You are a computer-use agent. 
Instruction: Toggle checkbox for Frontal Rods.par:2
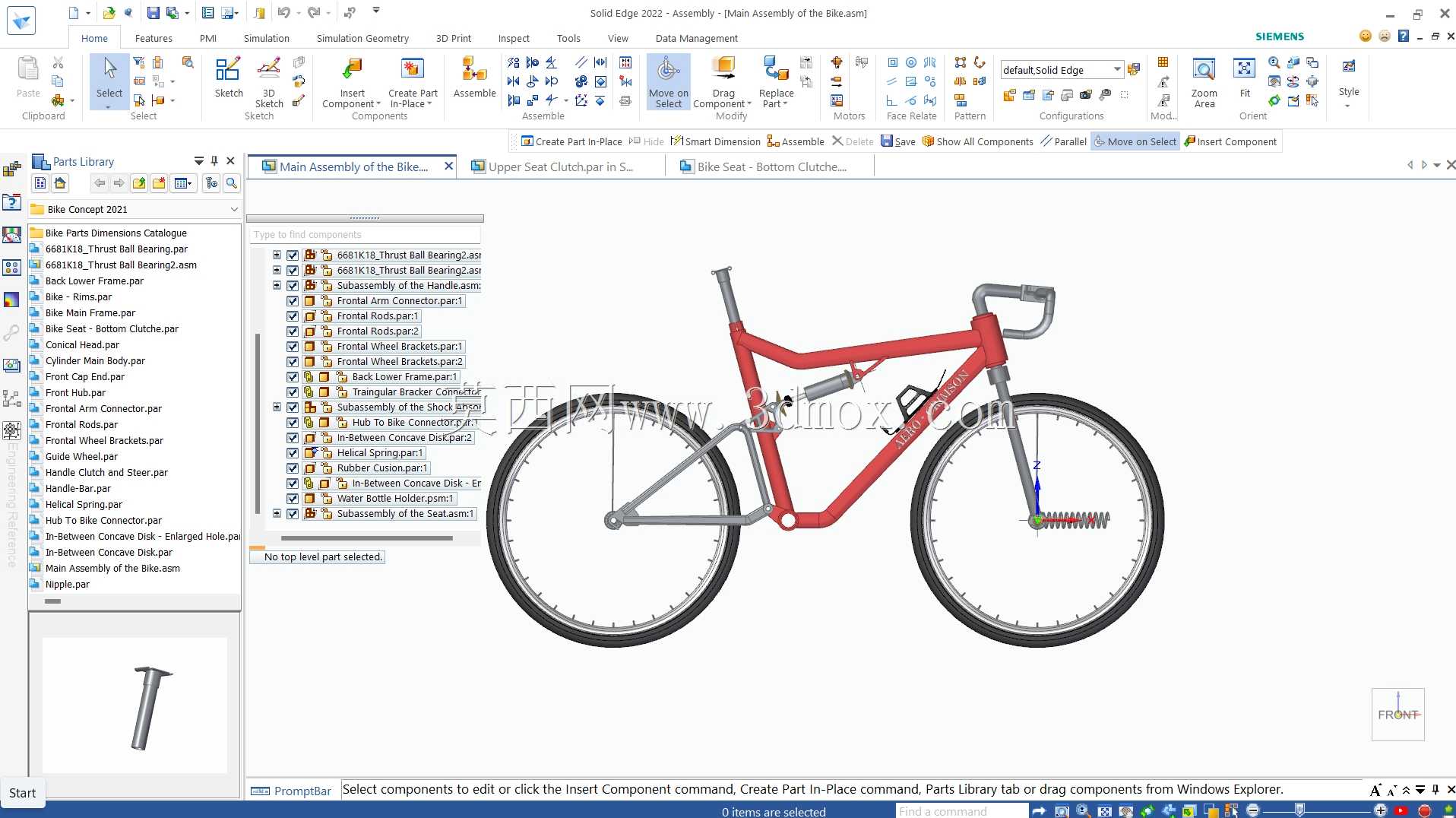coord(293,331)
